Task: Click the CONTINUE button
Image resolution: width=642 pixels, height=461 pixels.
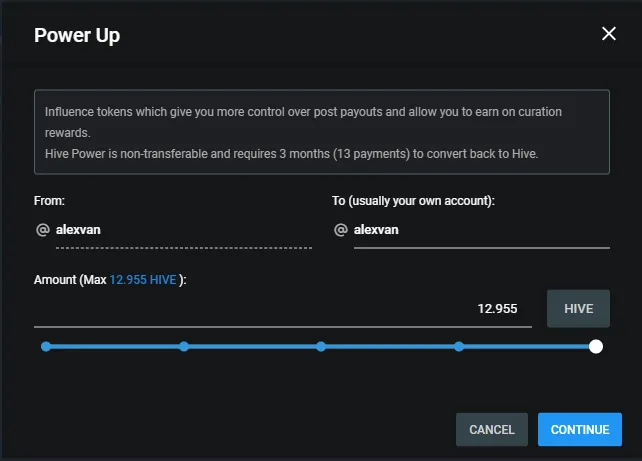Action: coord(580,429)
